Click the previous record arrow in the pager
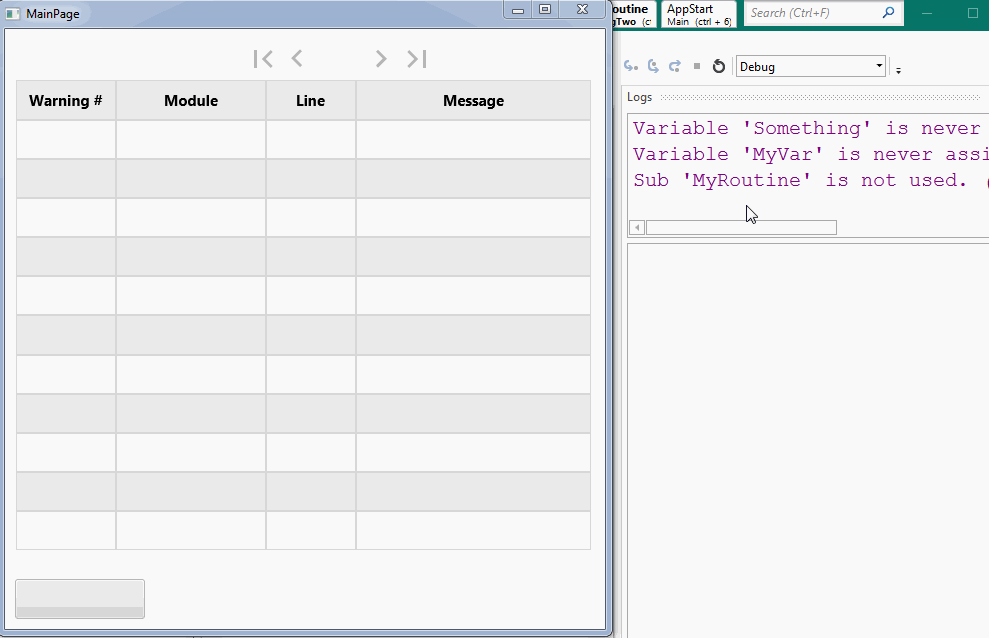This screenshot has height=638, width=989. coord(297,59)
